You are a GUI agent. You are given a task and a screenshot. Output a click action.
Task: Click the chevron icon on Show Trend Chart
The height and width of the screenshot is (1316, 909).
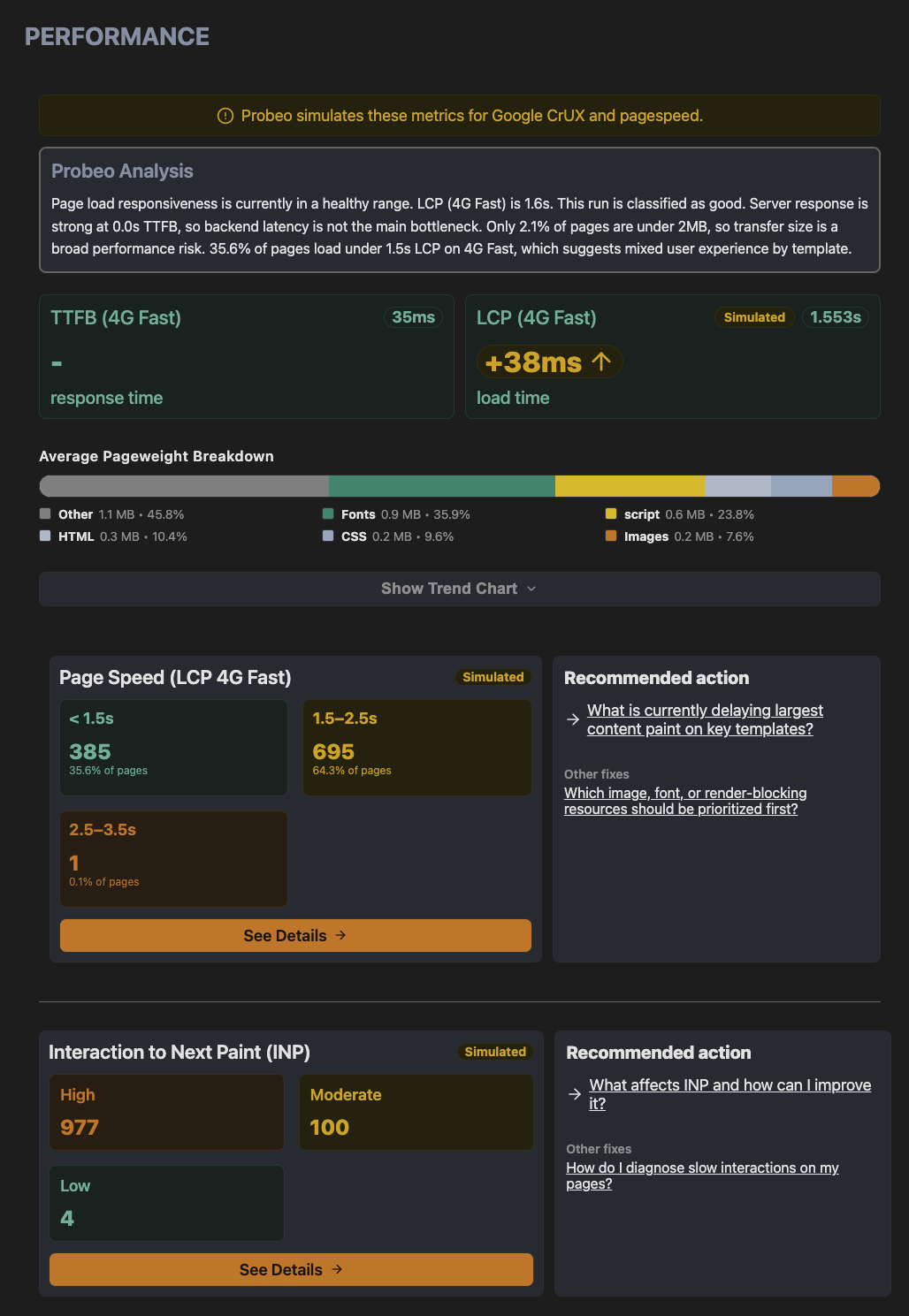(x=531, y=588)
